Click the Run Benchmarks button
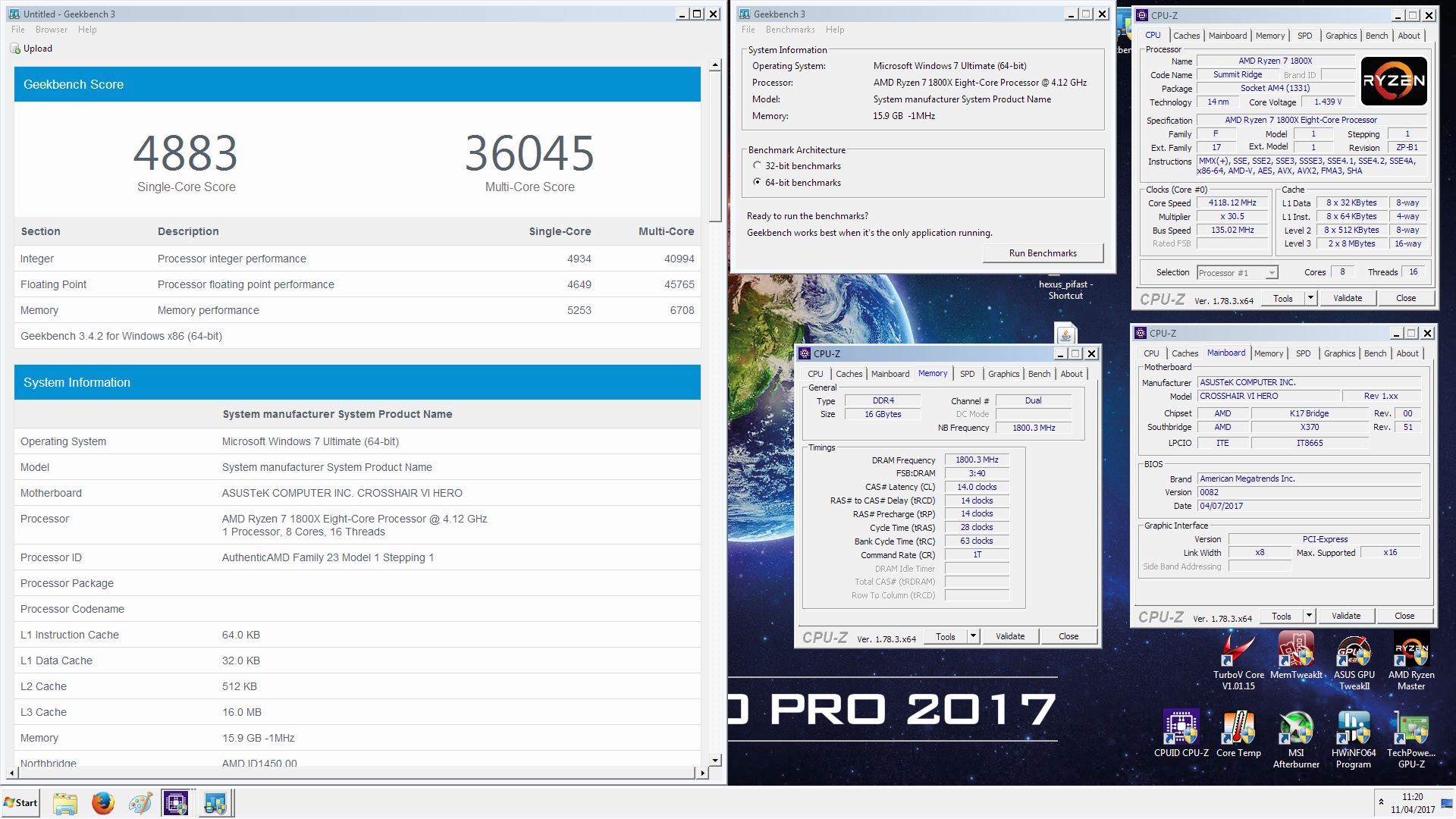The width and height of the screenshot is (1456, 819). tap(1043, 253)
